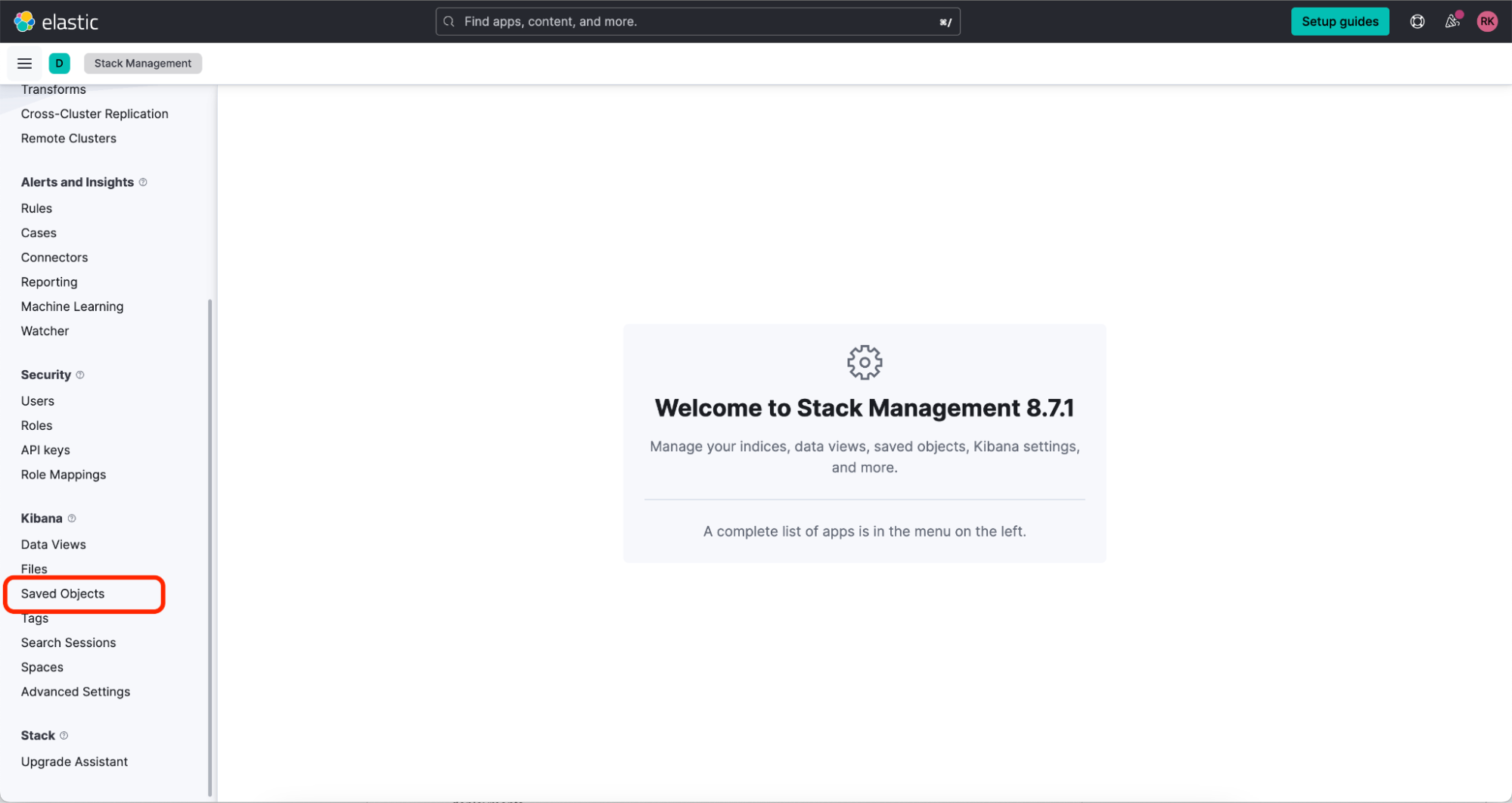Screen dimensions: 1512x803
Task: Click the search magnifier icon
Action: coord(449,21)
